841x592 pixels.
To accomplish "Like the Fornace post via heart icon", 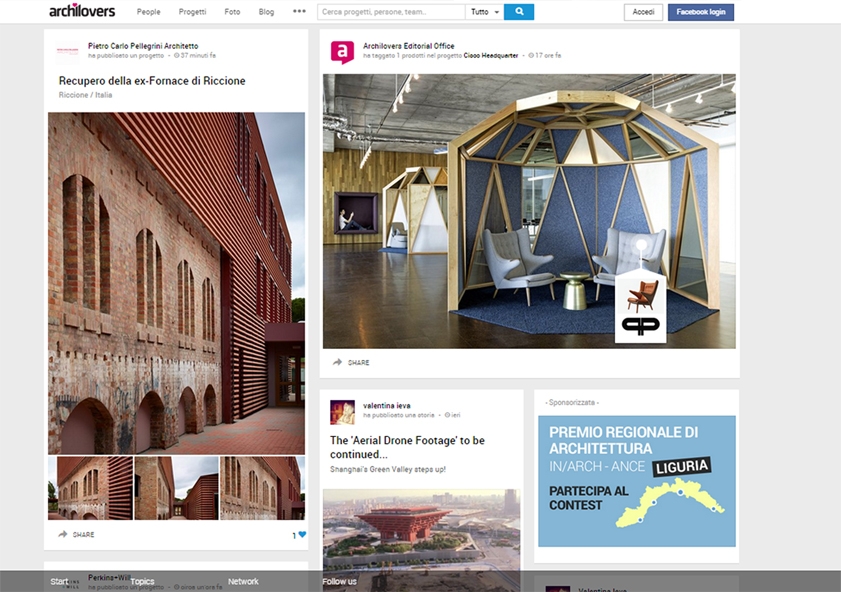I will [x=303, y=535].
